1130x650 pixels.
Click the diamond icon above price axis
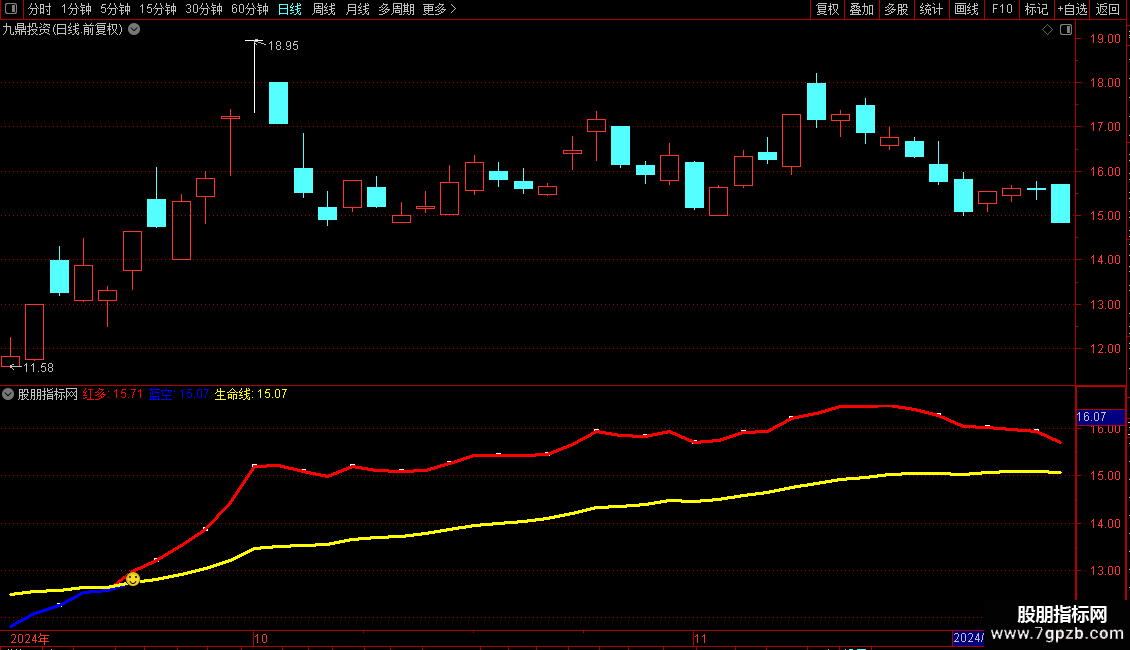[1048, 30]
